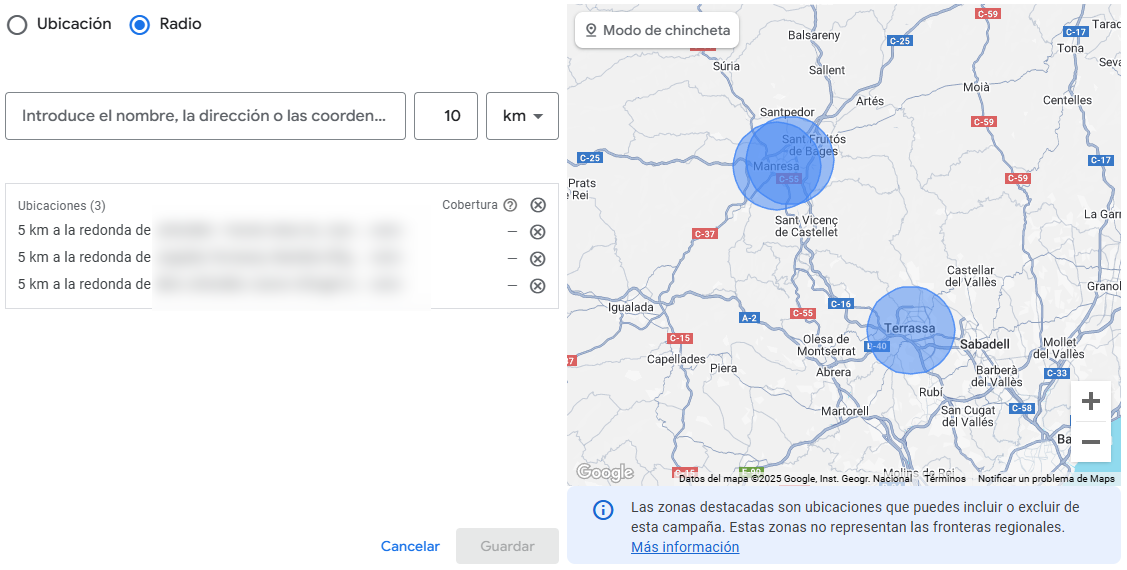Screen dimensions: 1127x570
Task: Remove the second 5 km location entry
Action: [x=538, y=259]
